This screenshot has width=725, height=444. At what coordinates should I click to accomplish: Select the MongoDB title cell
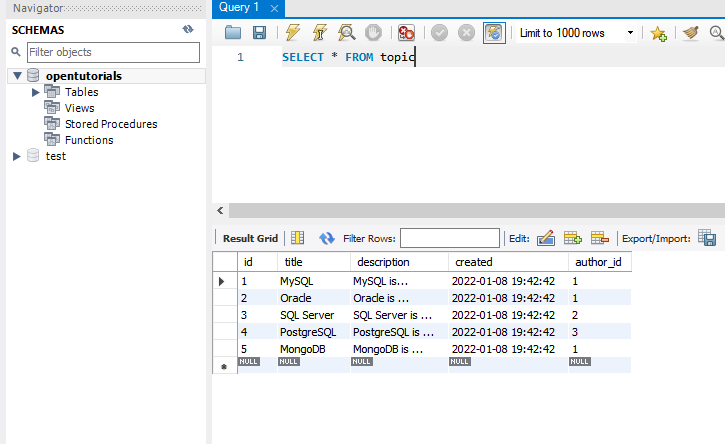314,349
